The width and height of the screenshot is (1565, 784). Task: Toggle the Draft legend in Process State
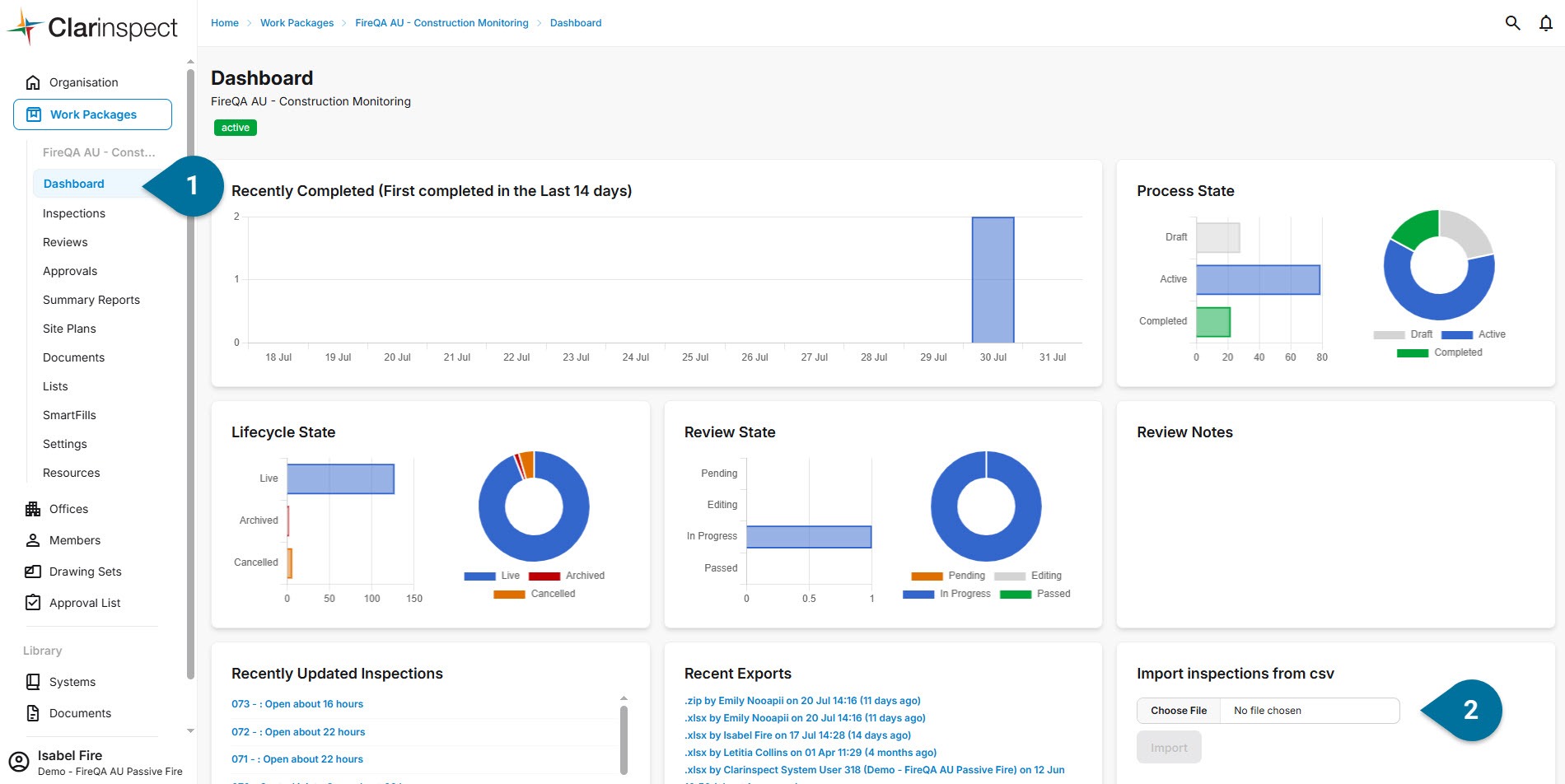(1403, 334)
